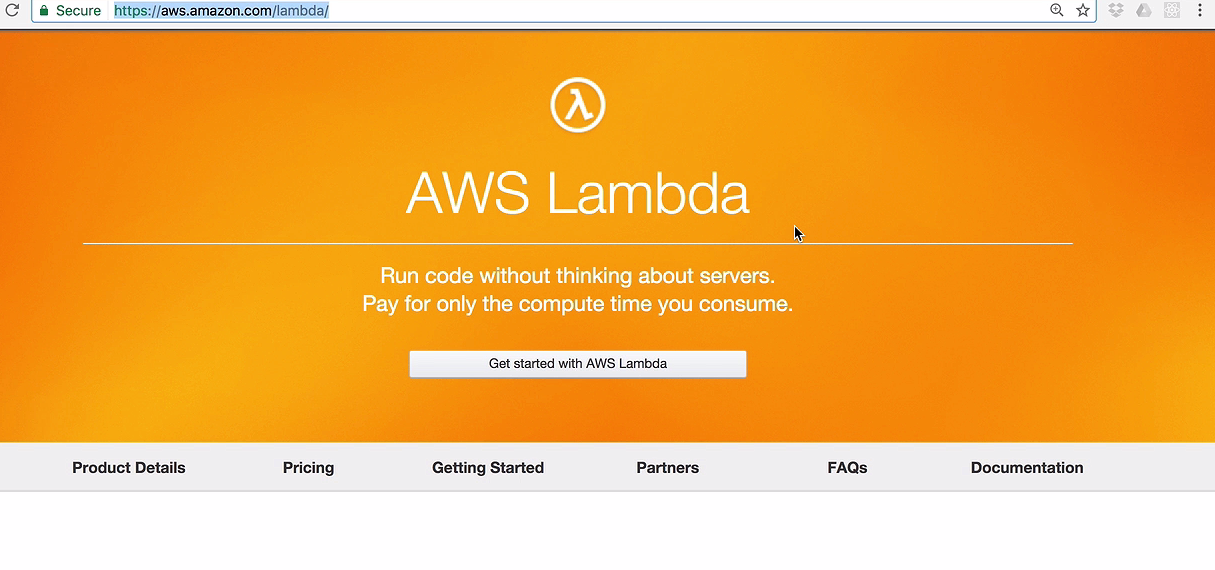Switch to the Getting Started tab
The height and width of the screenshot is (570, 1215).
[x=488, y=467]
